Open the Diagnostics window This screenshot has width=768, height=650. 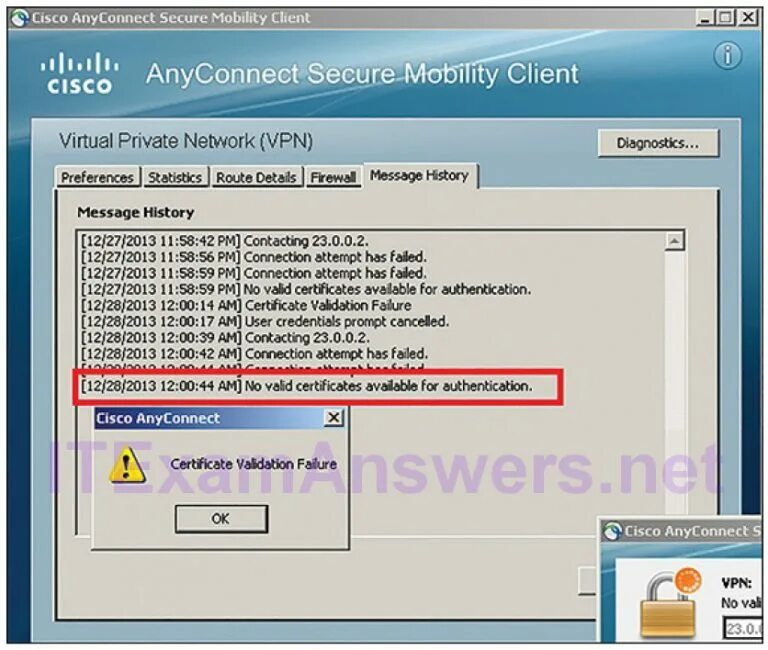click(658, 143)
